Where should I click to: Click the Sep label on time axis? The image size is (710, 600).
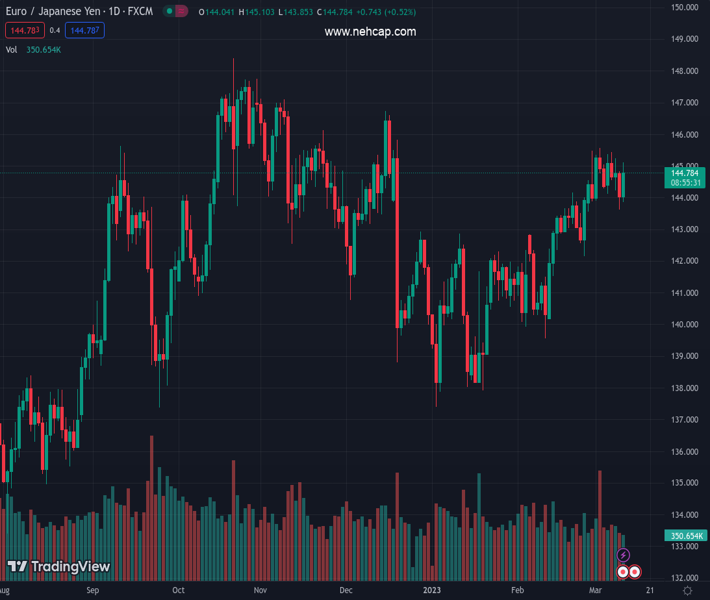92,591
